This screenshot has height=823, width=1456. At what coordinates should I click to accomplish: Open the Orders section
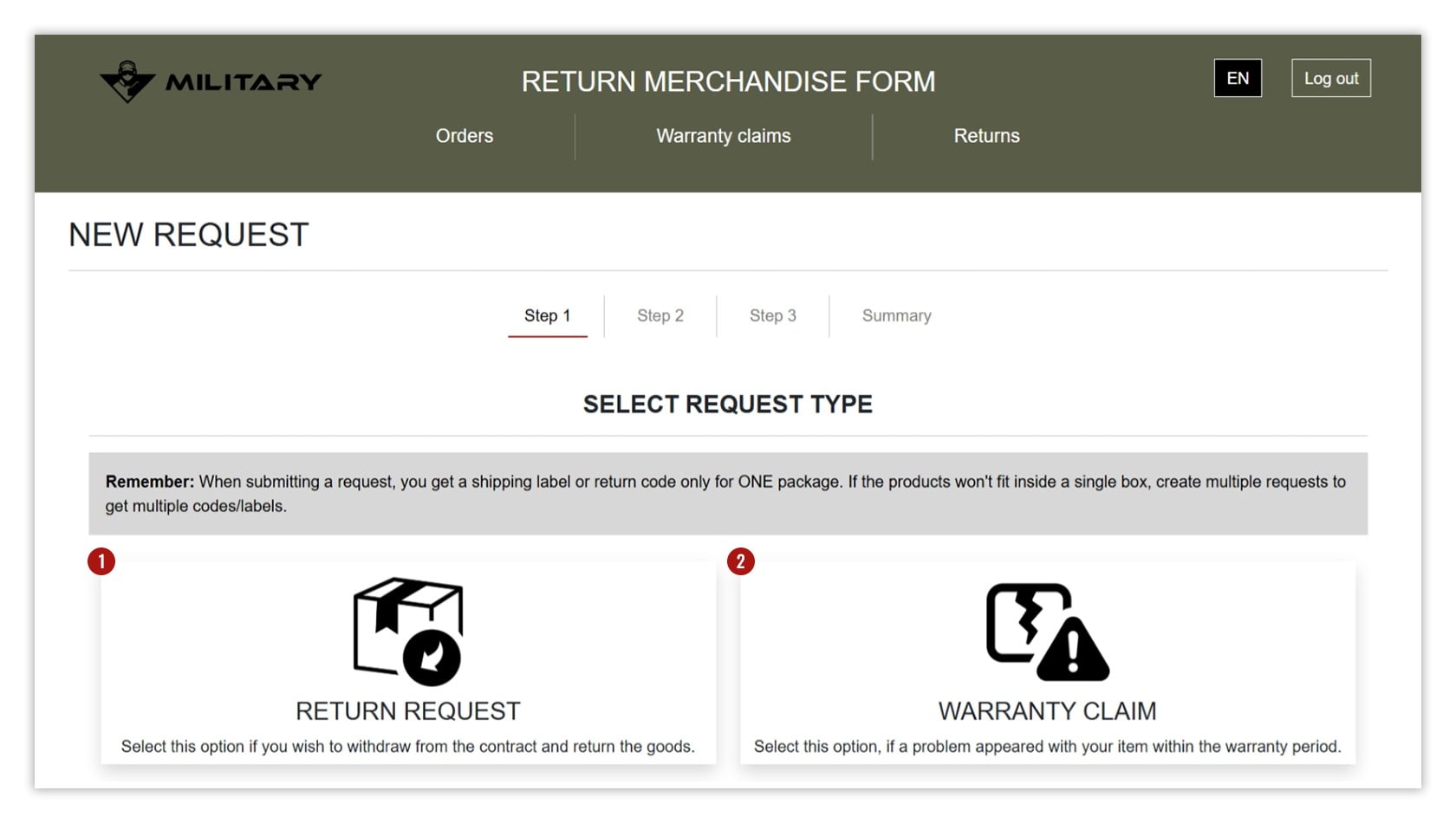point(465,136)
